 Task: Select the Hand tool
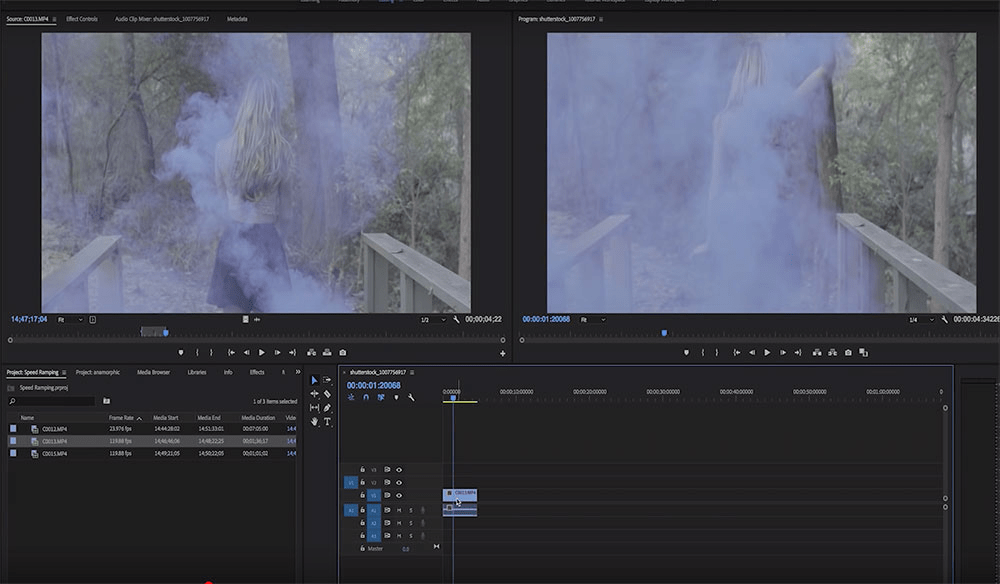coord(315,422)
